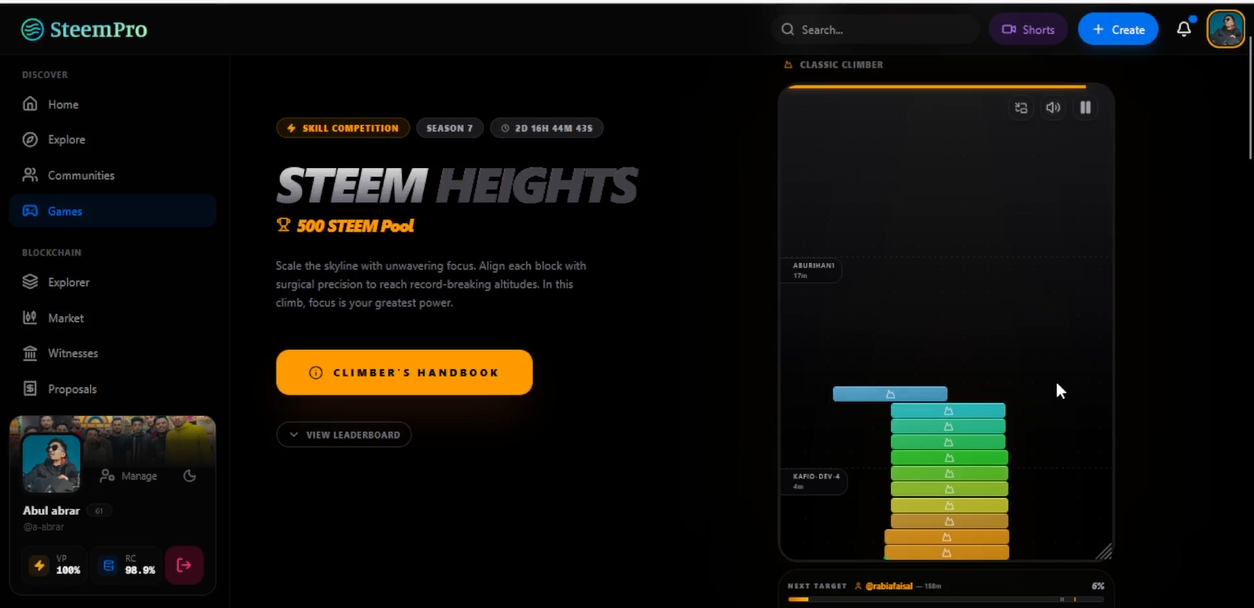Mute the game sound

click(1053, 108)
